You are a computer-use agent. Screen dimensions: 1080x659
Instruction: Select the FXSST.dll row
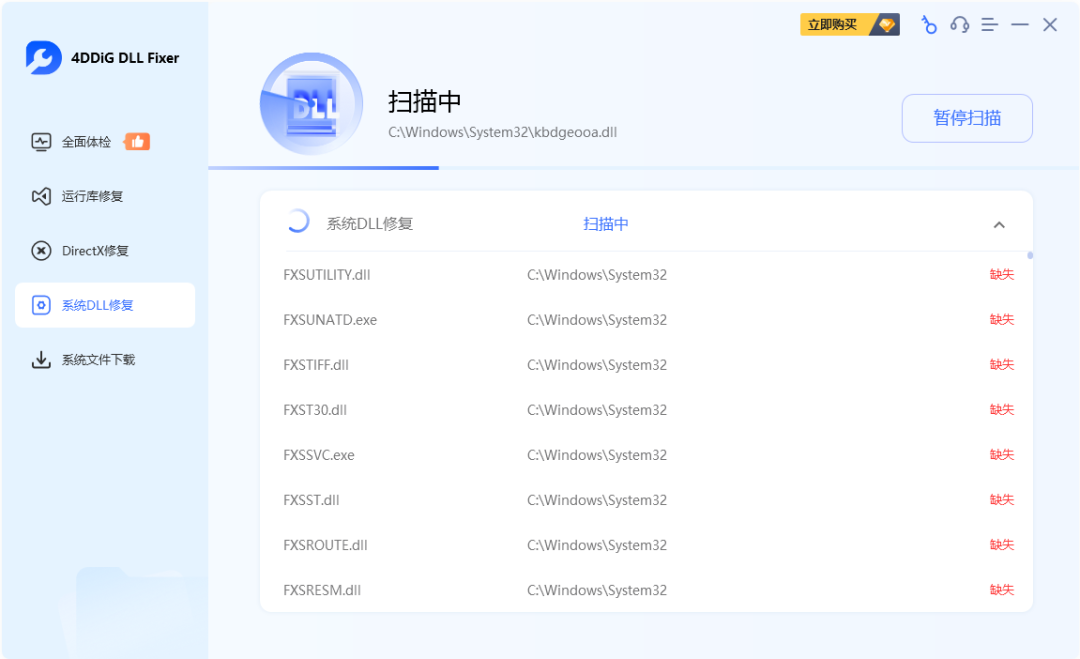coord(646,500)
